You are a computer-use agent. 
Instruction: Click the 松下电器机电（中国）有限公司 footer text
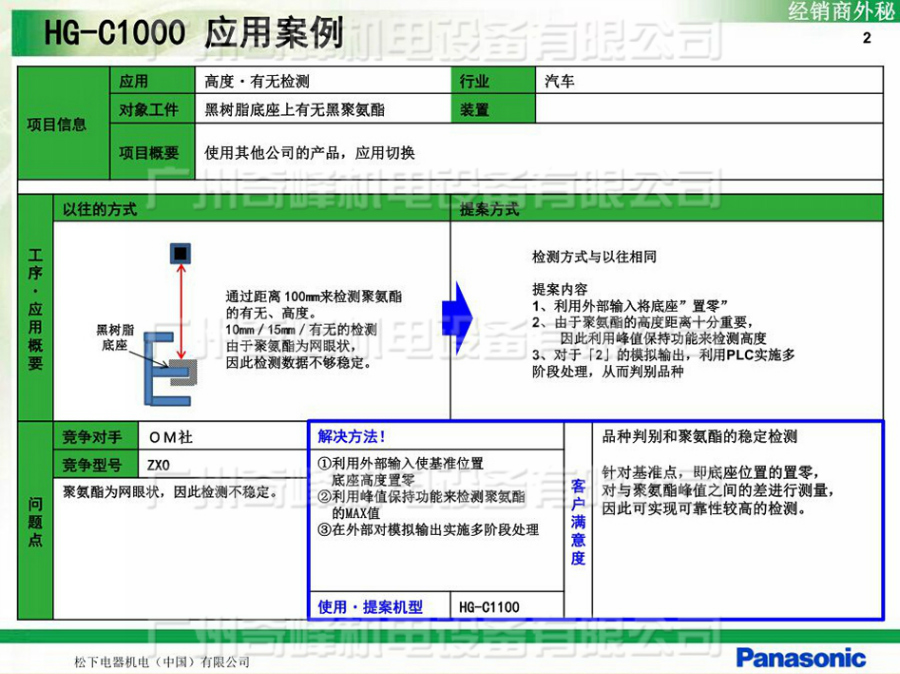click(x=162, y=662)
